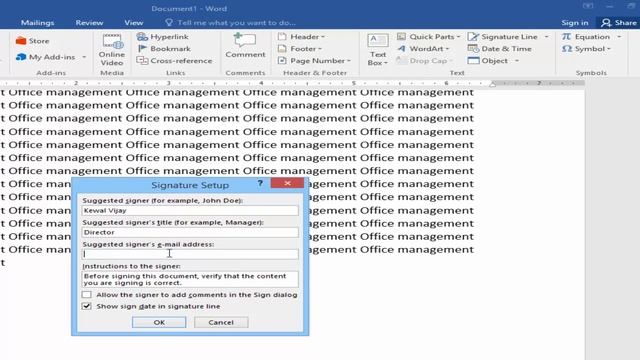Insert an Online Video

point(111,50)
